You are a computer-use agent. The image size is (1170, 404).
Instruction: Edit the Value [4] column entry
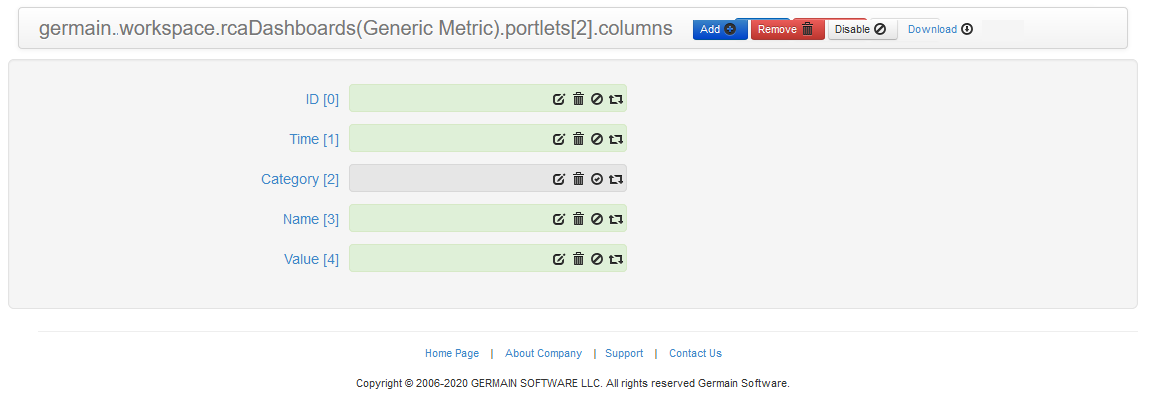(559, 259)
